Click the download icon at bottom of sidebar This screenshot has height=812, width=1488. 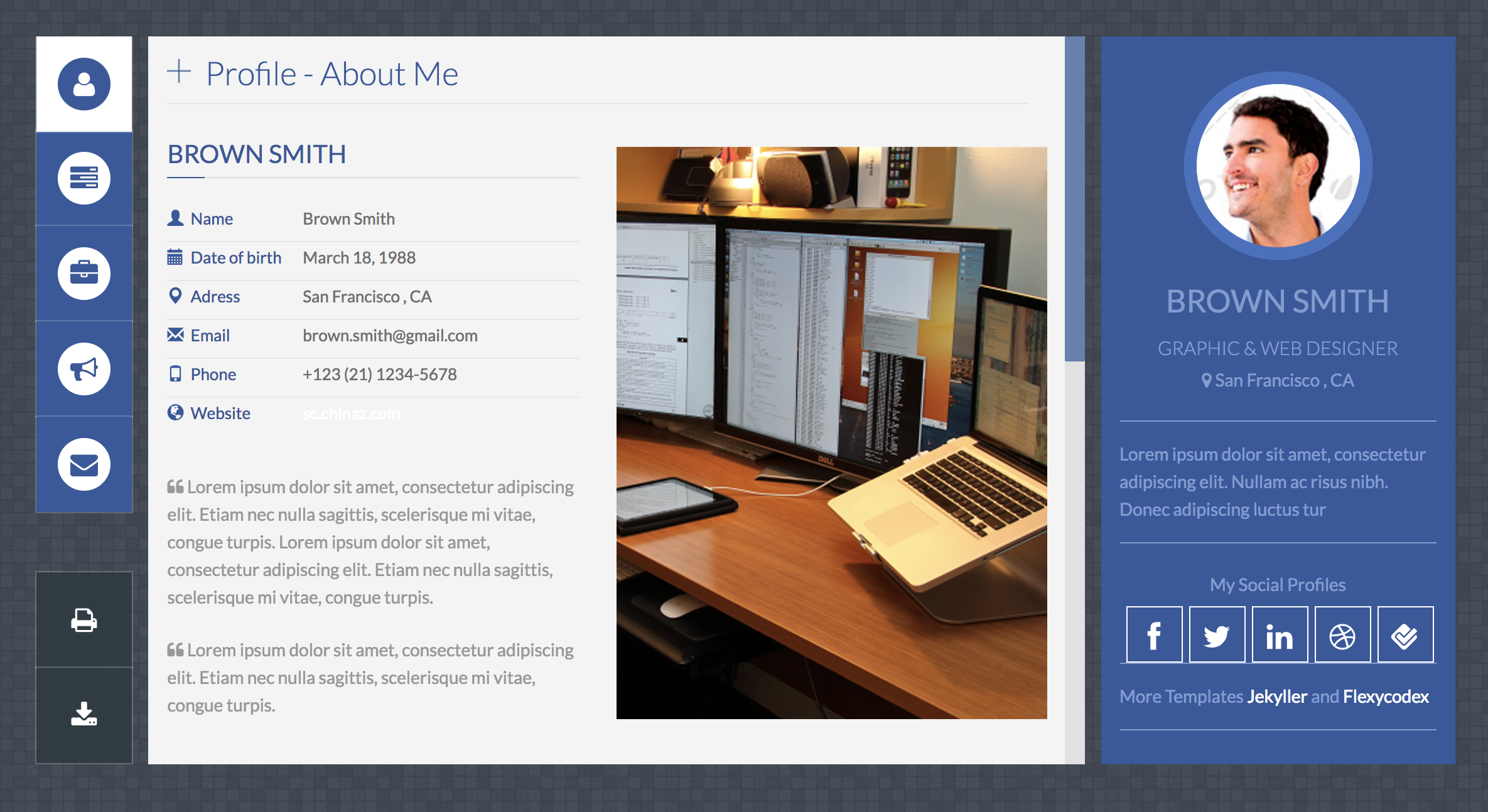[85, 715]
